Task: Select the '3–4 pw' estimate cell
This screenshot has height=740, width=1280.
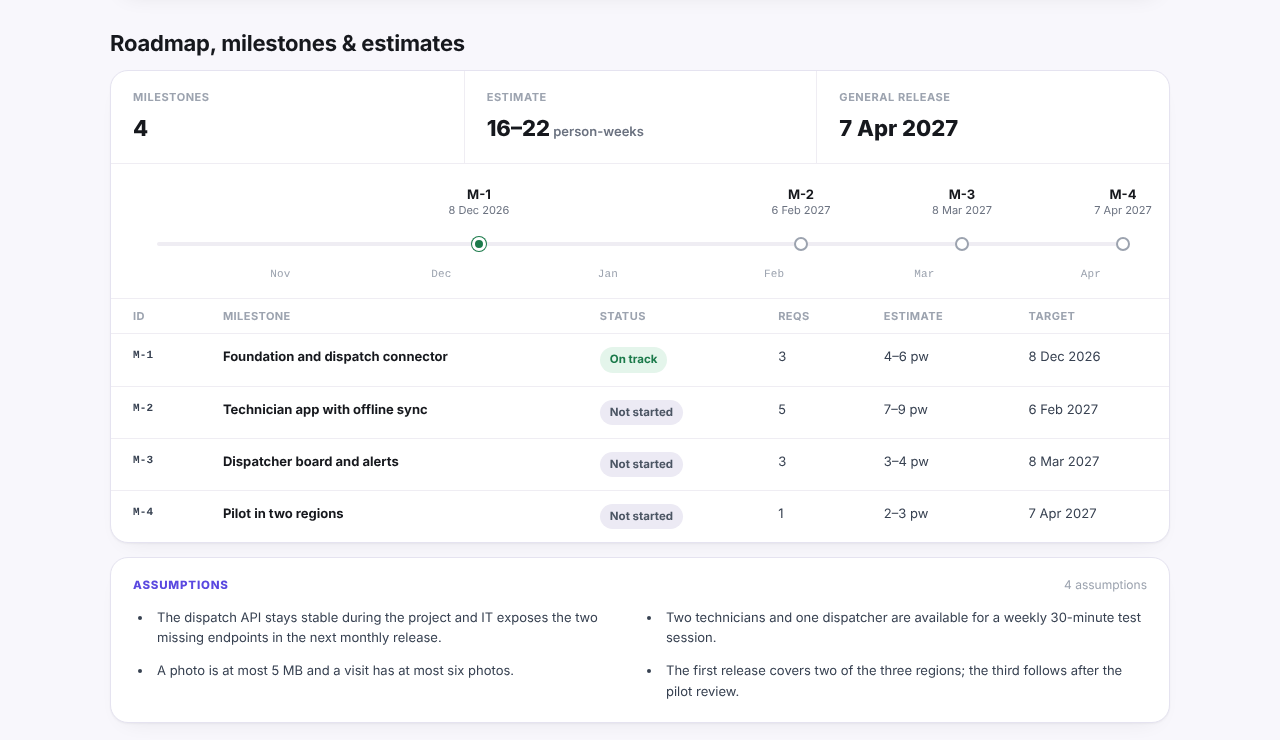Action: pos(906,462)
